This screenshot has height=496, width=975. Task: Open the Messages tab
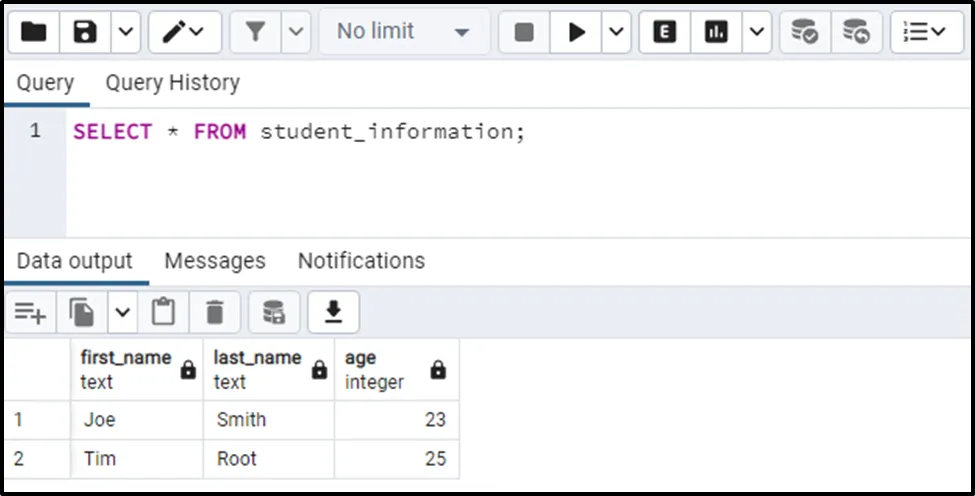[215, 261]
